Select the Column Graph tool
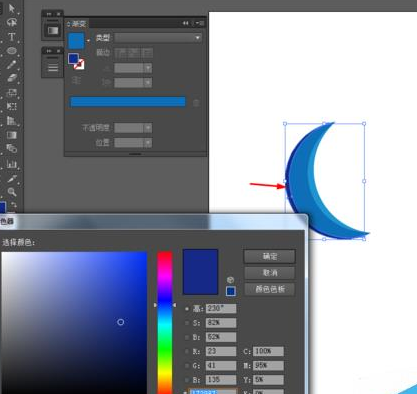Viewport: 417px width, 394px height. coord(12,164)
